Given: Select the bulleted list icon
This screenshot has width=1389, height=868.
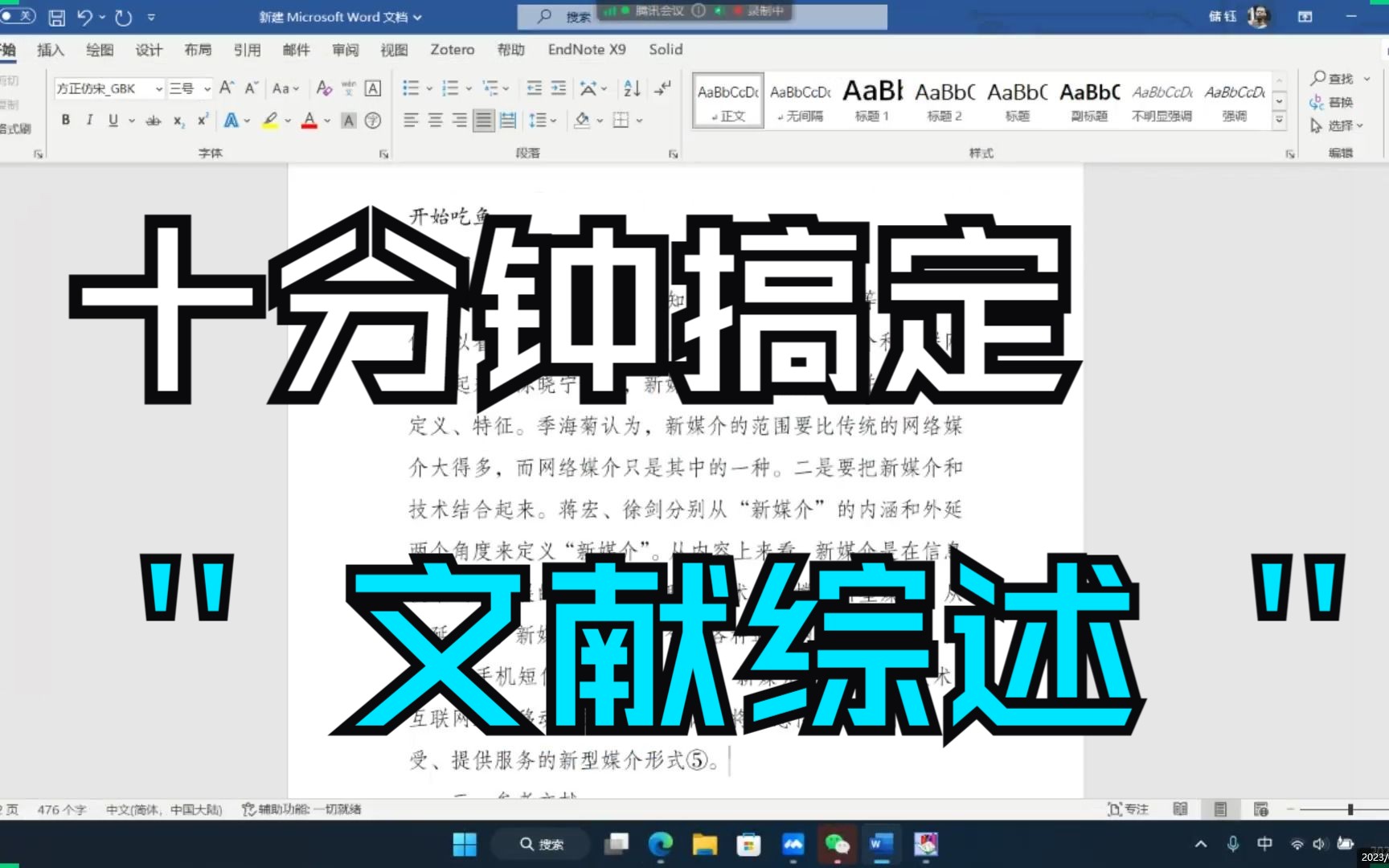Looking at the screenshot, I should pos(411,88).
